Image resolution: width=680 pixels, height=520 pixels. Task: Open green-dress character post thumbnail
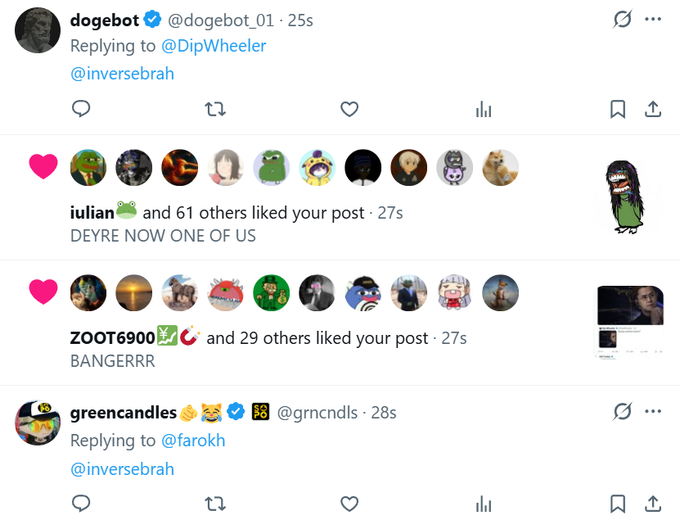(x=624, y=196)
